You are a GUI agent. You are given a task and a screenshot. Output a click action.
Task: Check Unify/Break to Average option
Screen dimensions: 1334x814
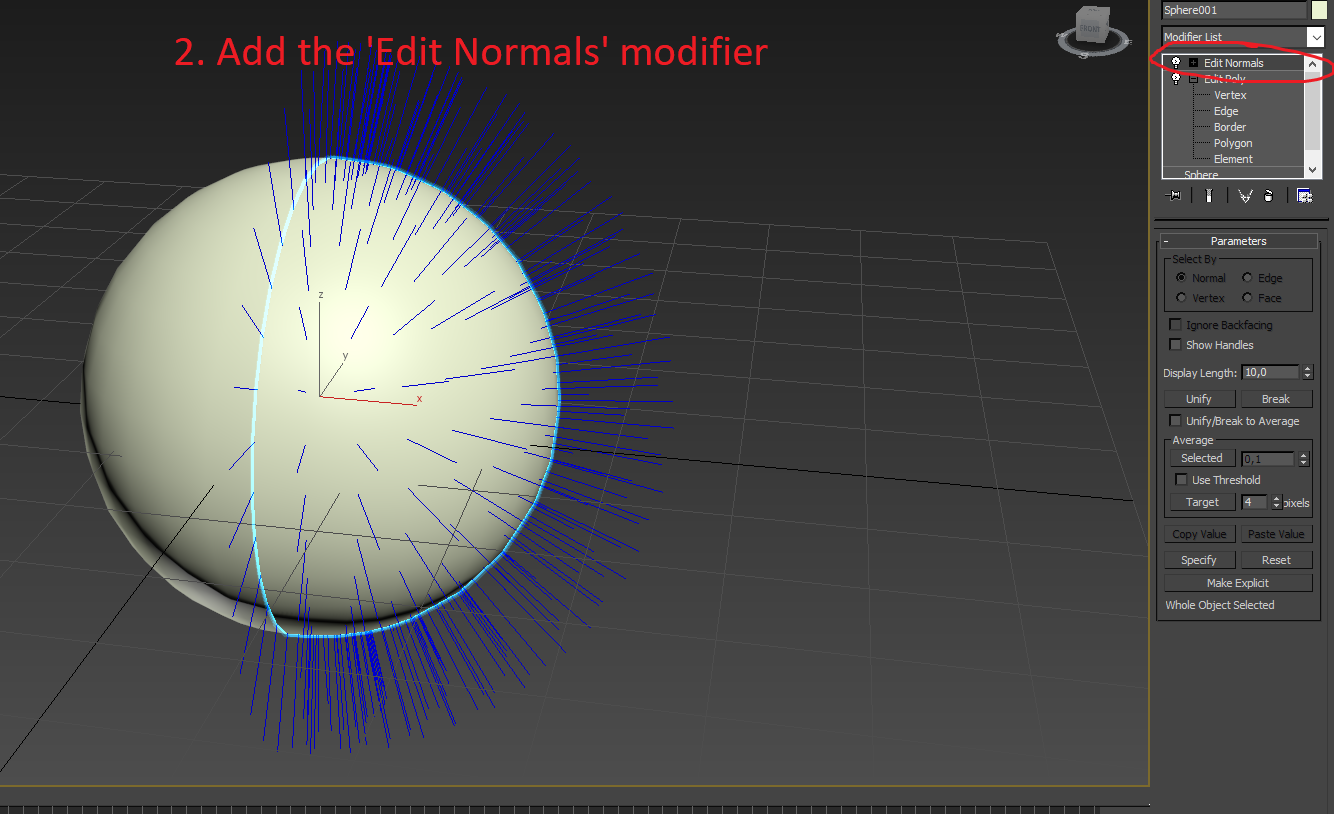click(x=1176, y=421)
